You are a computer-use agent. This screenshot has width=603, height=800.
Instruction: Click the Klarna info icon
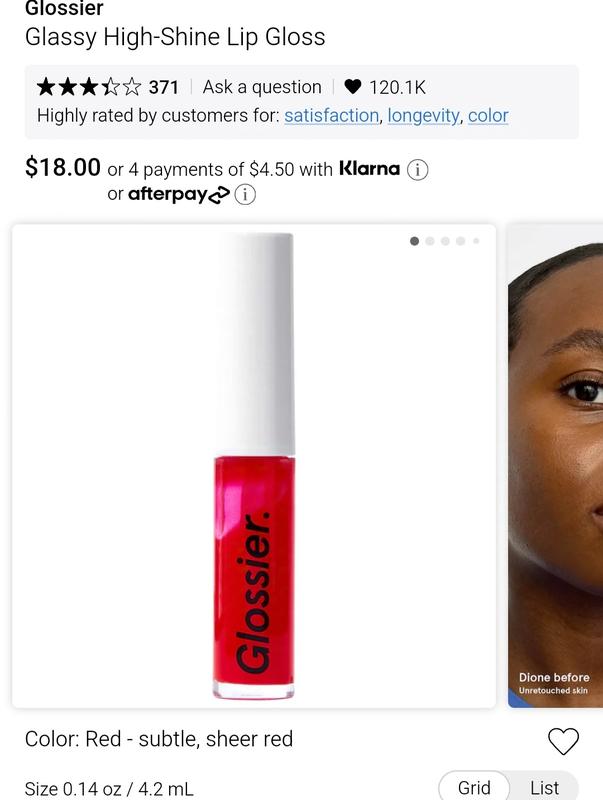[417, 169]
